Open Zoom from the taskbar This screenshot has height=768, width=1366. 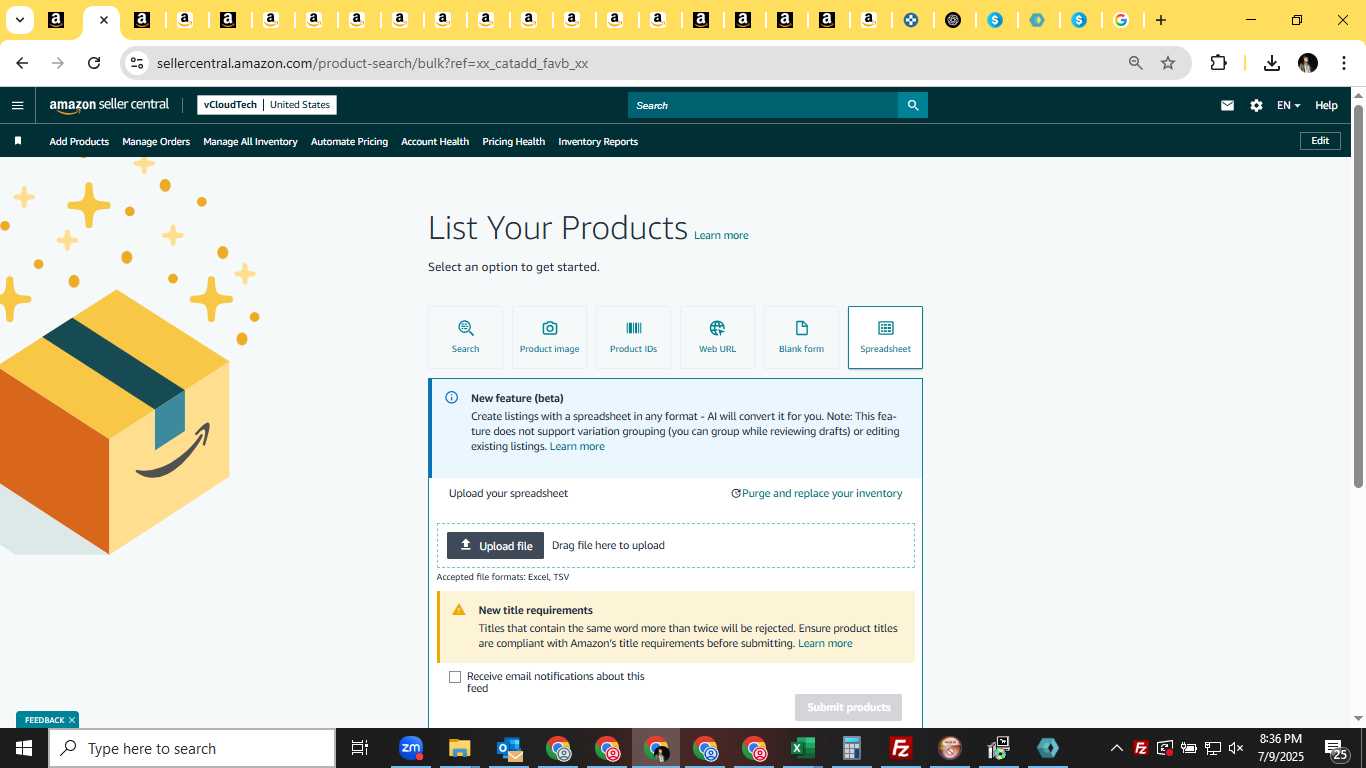pyautogui.click(x=411, y=748)
